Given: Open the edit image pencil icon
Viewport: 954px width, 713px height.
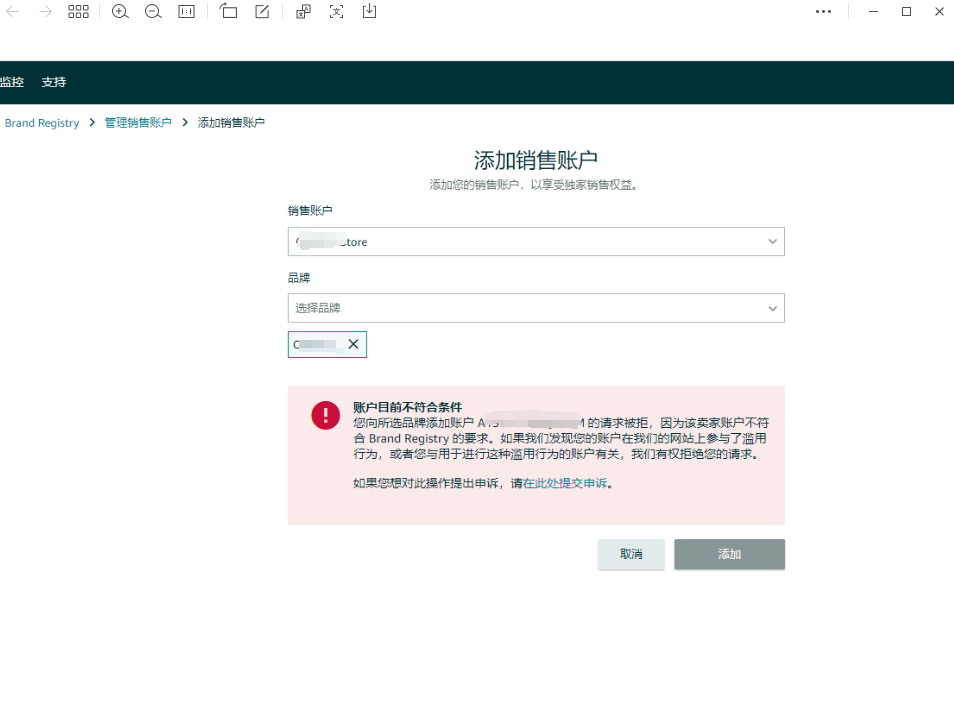Looking at the screenshot, I should (x=262, y=12).
